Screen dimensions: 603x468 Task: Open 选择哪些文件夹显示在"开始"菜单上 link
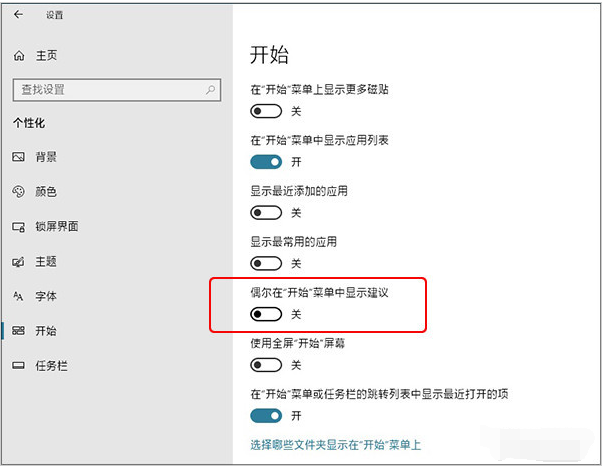[335, 444]
